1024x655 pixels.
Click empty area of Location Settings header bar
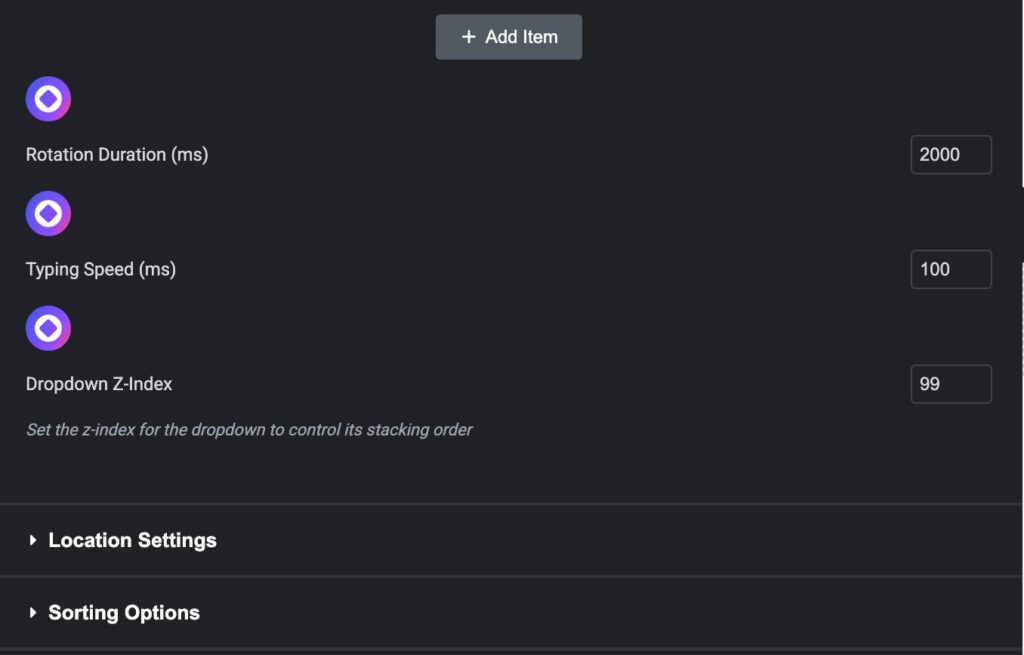point(600,540)
